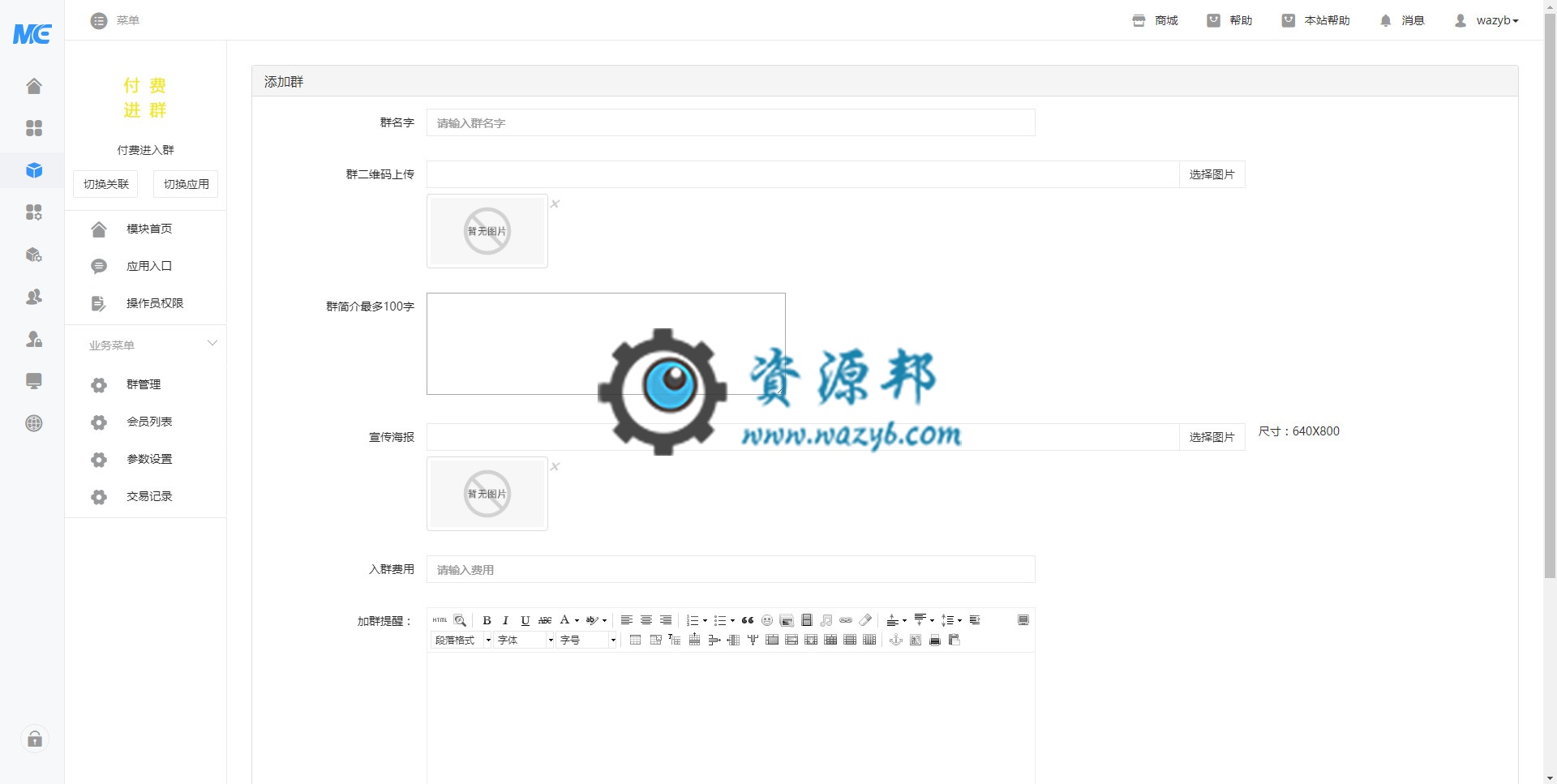Click into the 群简介 textarea
Image resolution: width=1557 pixels, height=784 pixels.
[x=606, y=344]
